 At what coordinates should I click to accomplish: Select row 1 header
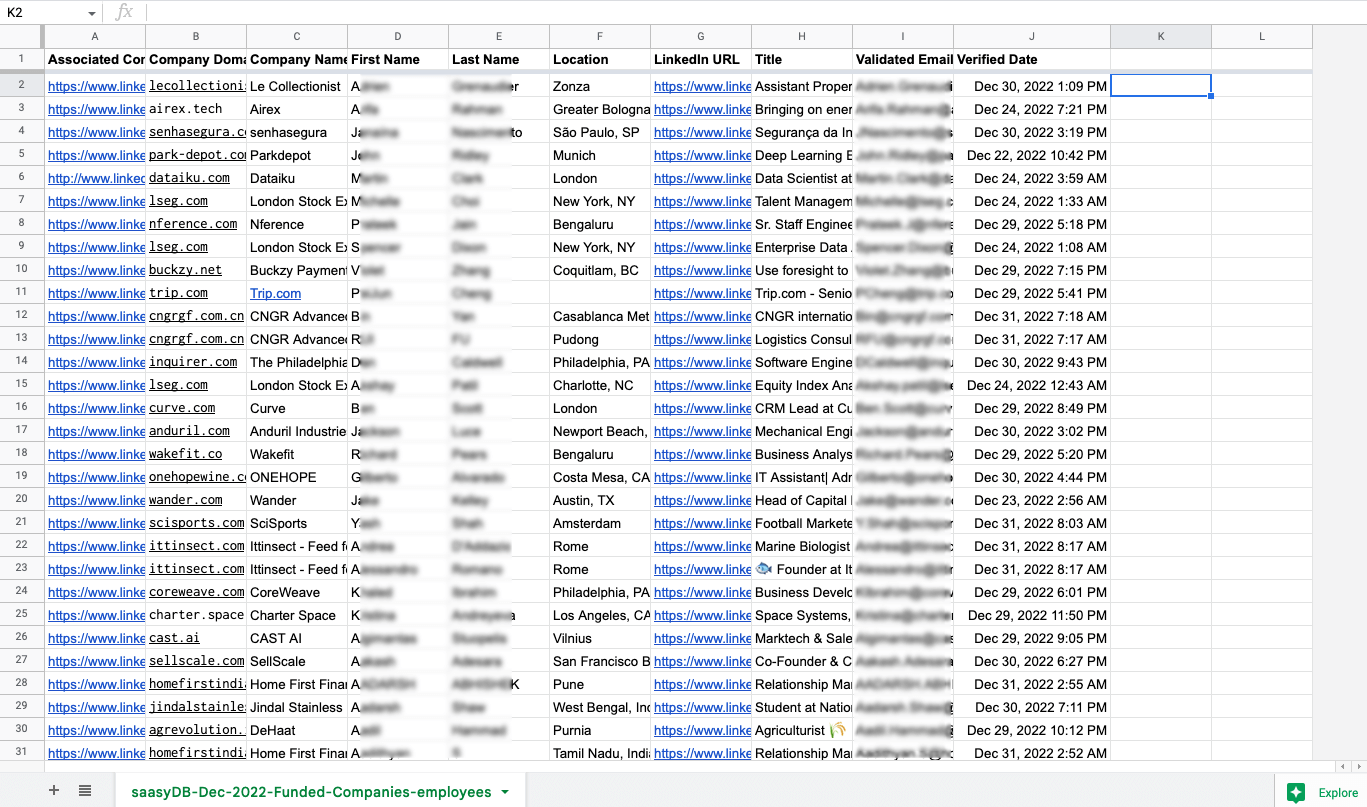click(x=21, y=59)
